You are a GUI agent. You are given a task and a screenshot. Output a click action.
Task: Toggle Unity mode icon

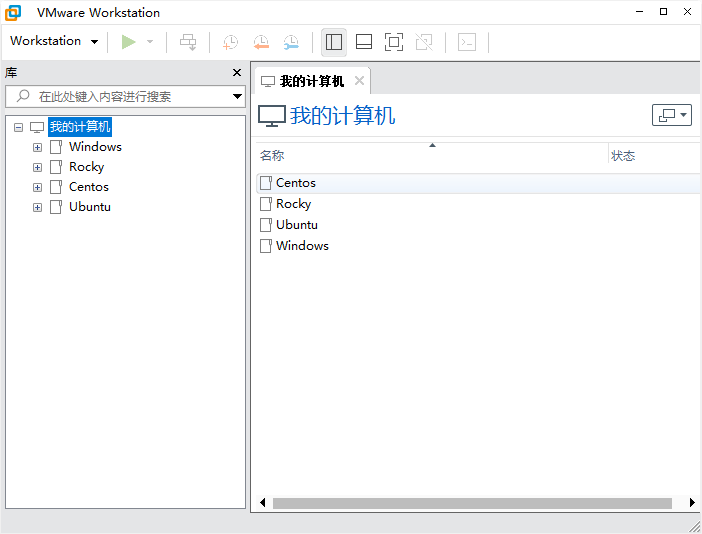coord(424,42)
